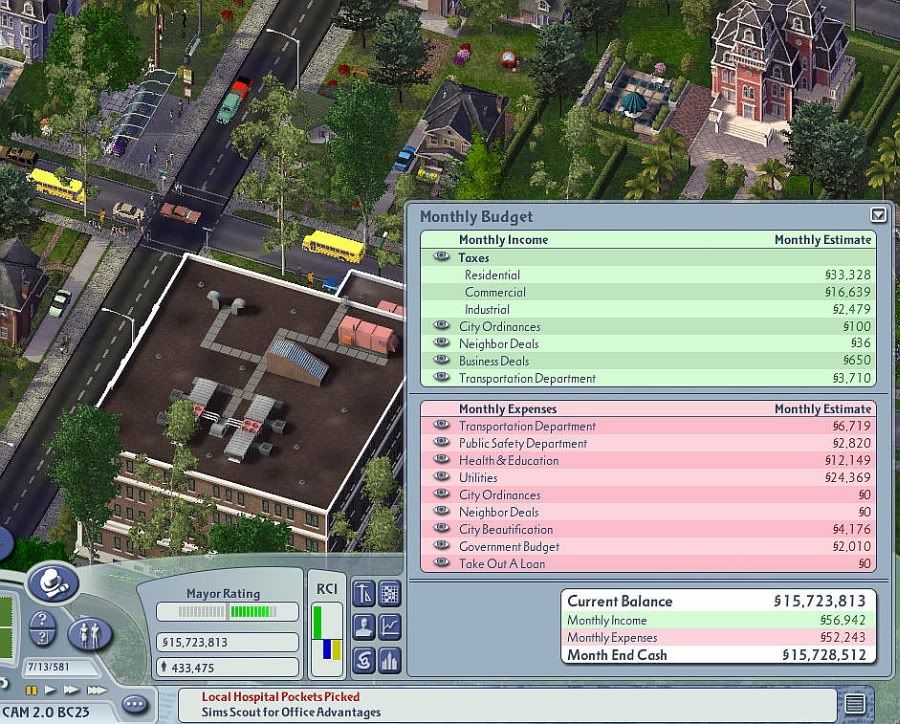Click eye icon beside Health & Education
Viewport: 900px width, 724px height.
pyautogui.click(x=441, y=459)
